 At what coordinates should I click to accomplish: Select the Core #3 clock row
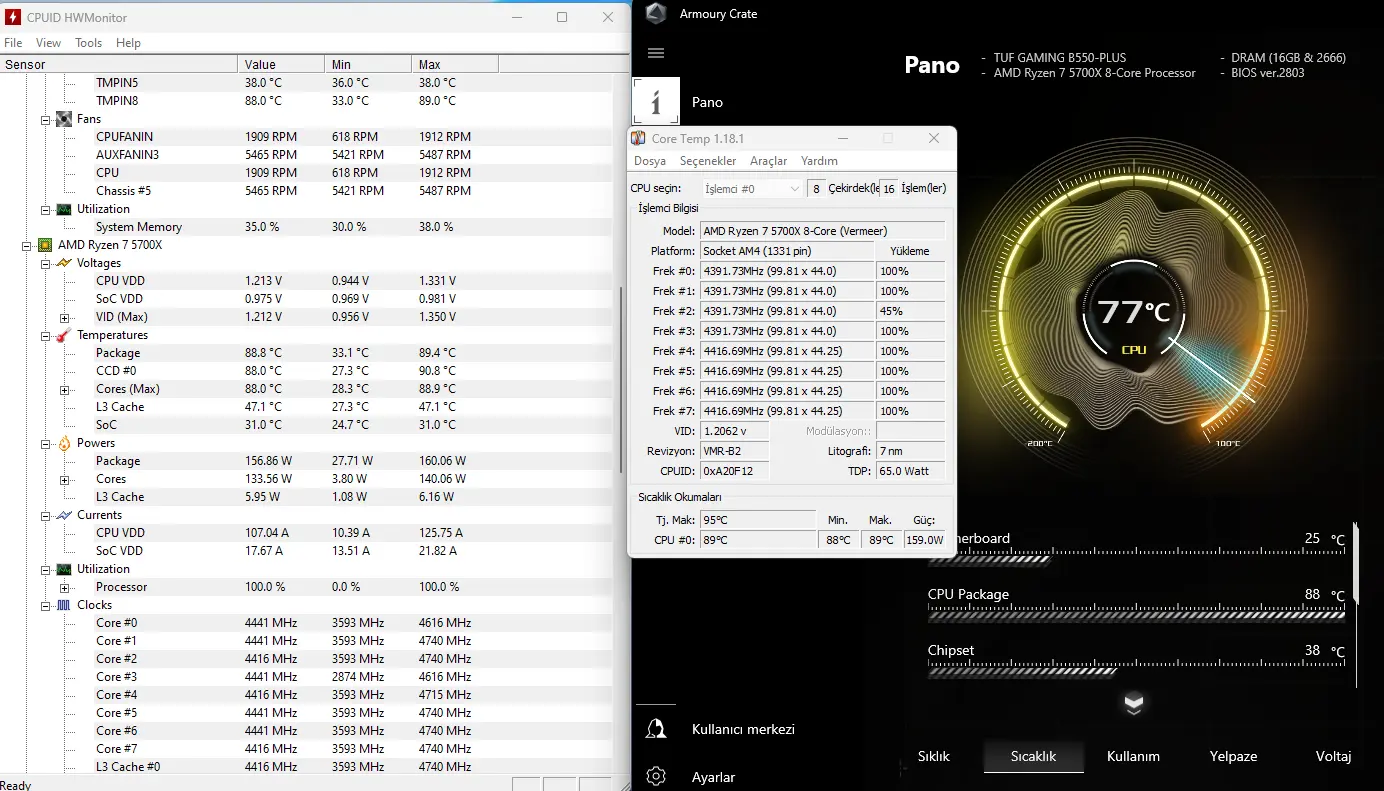(x=305, y=677)
